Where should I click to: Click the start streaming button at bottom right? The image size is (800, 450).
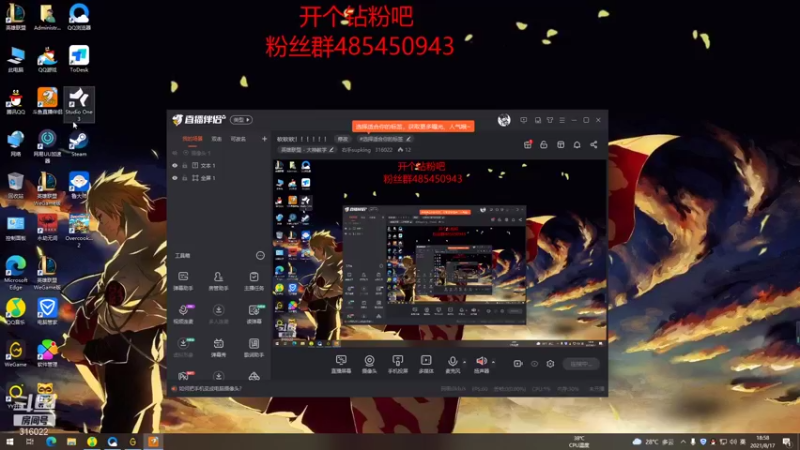coord(581,364)
